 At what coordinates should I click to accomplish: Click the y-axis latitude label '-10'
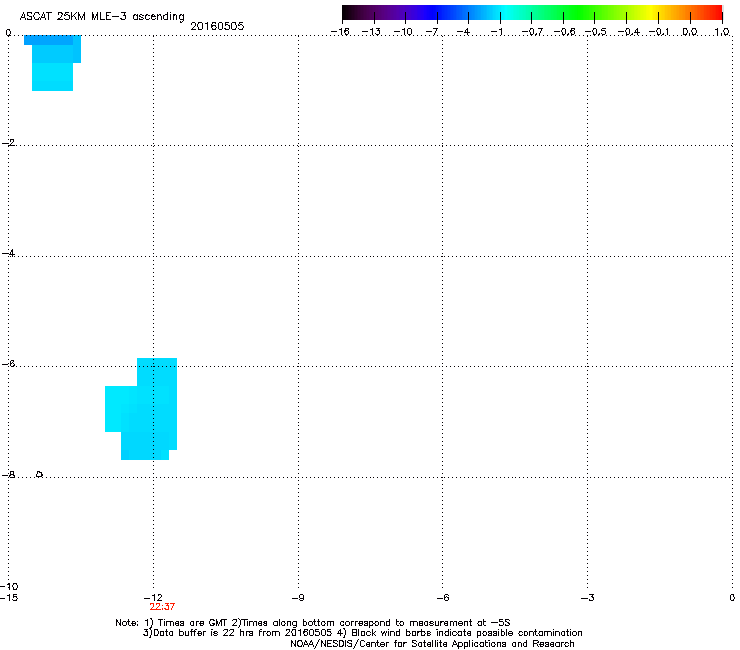click(x=9, y=586)
